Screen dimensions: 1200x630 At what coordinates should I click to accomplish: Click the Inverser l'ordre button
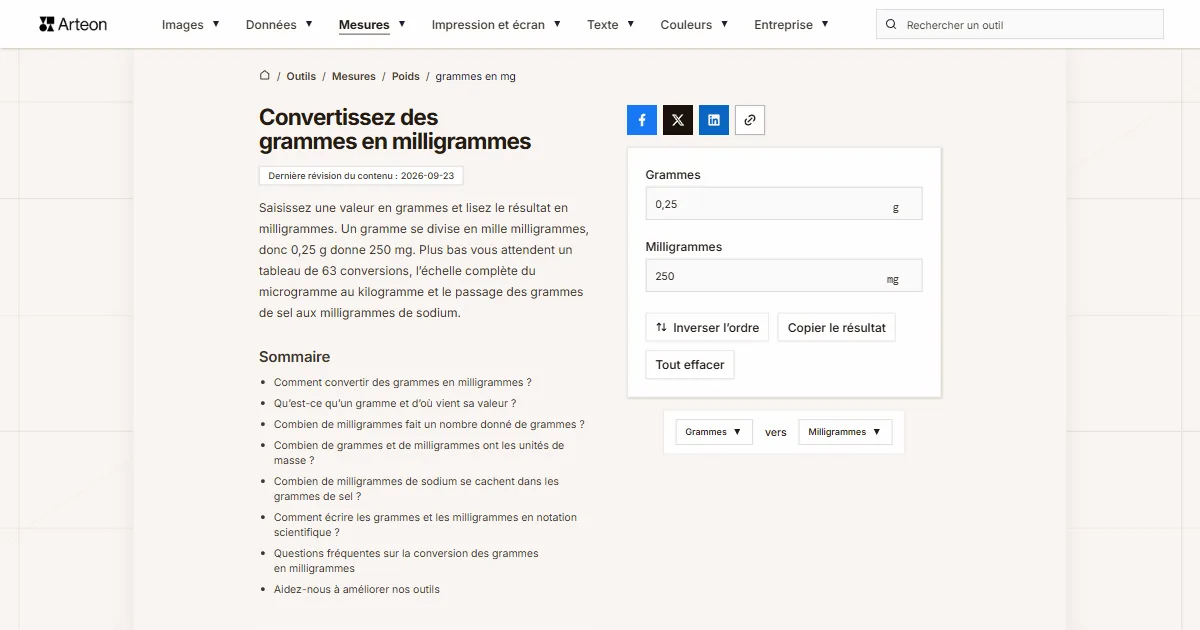point(707,328)
